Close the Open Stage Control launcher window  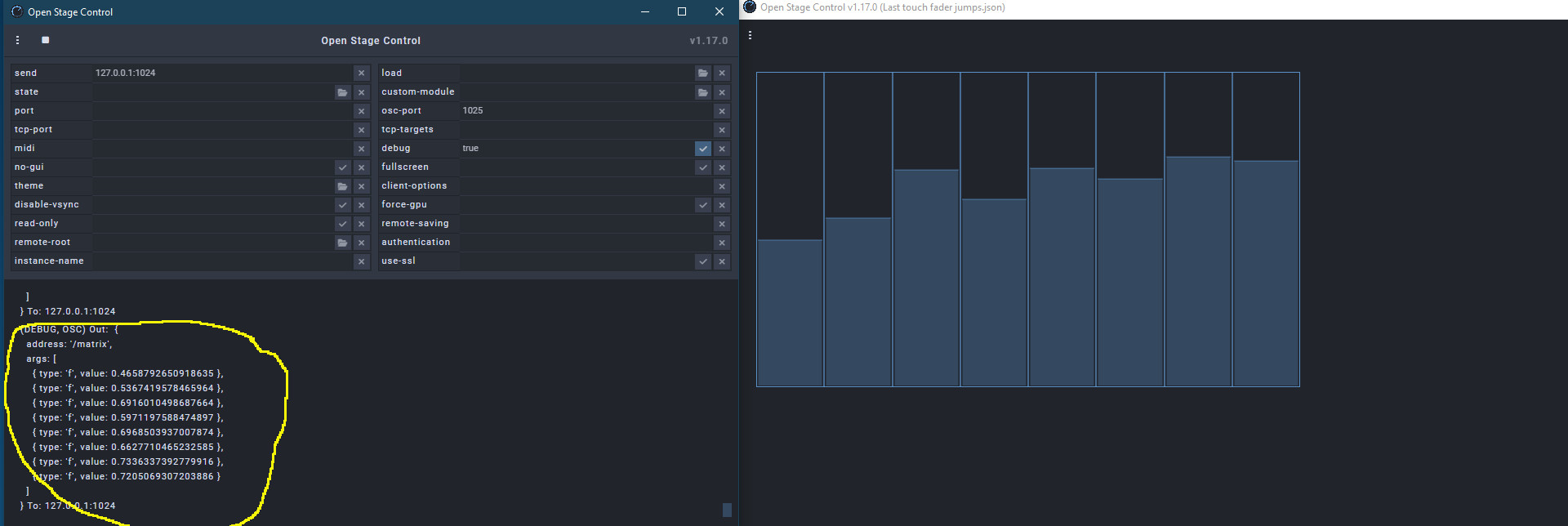click(x=719, y=11)
